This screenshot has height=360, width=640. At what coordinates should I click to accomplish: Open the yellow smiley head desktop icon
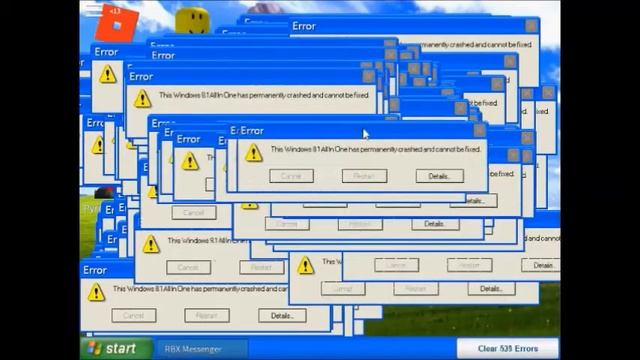coord(192,20)
